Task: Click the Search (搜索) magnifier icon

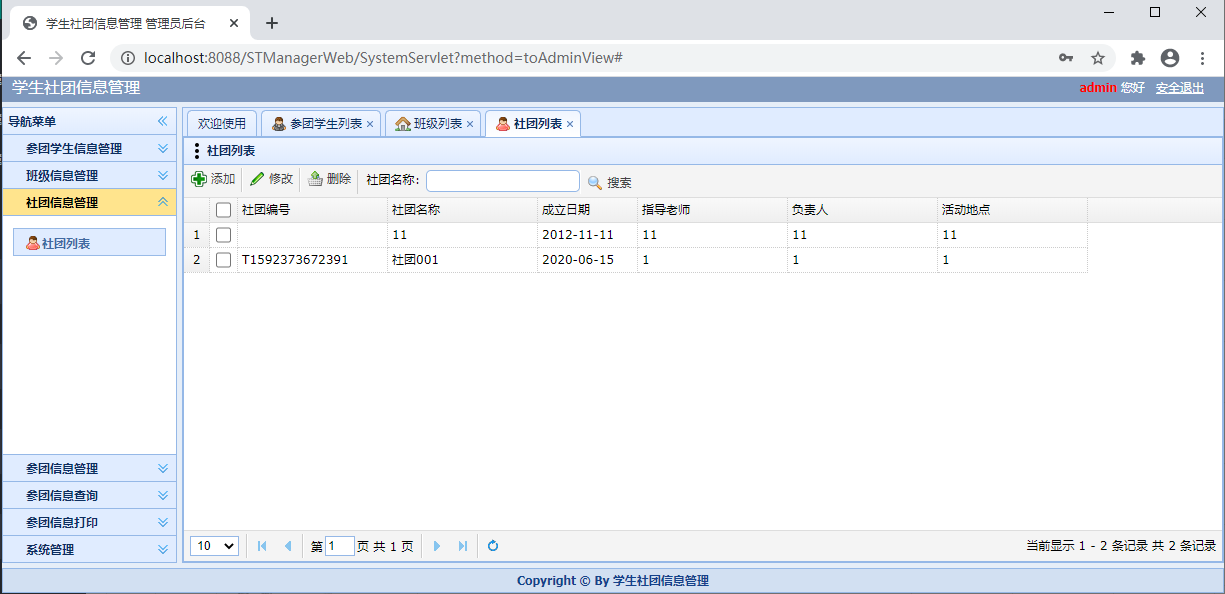Action: click(595, 183)
